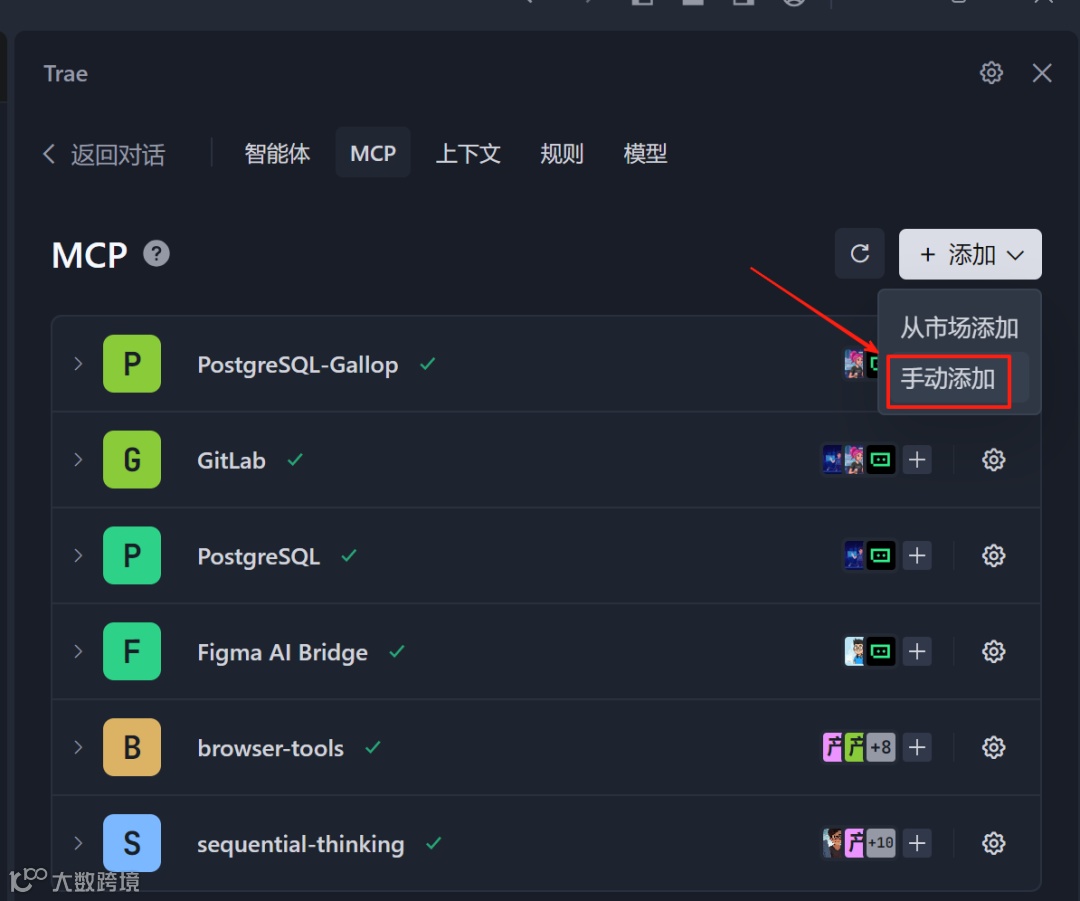Click the +8 agents badge on browser-tools
This screenshot has width=1080, height=901.
[x=881, y=747]
